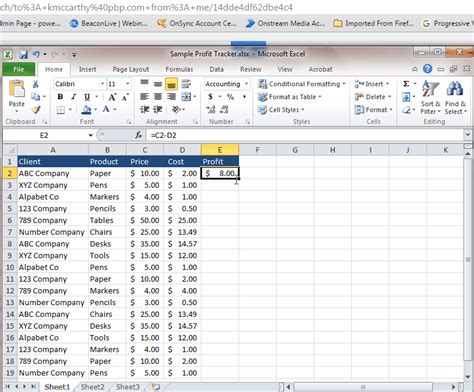Viewport: 474px width, 392px height.
Task: Open BeaconLive bookmark in browser bar
Action: 109,23
